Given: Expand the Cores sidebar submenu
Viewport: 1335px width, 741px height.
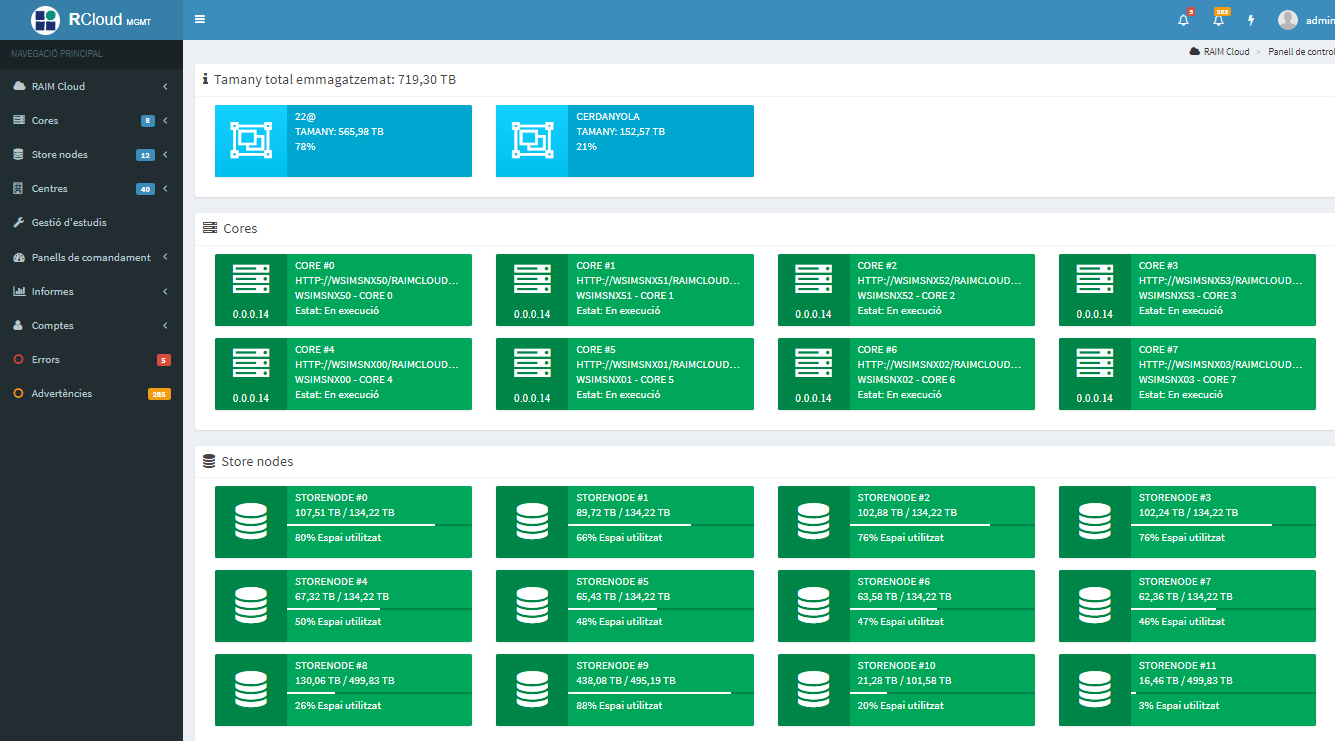Looking at the screenshot, I should (x=90, y=121).
